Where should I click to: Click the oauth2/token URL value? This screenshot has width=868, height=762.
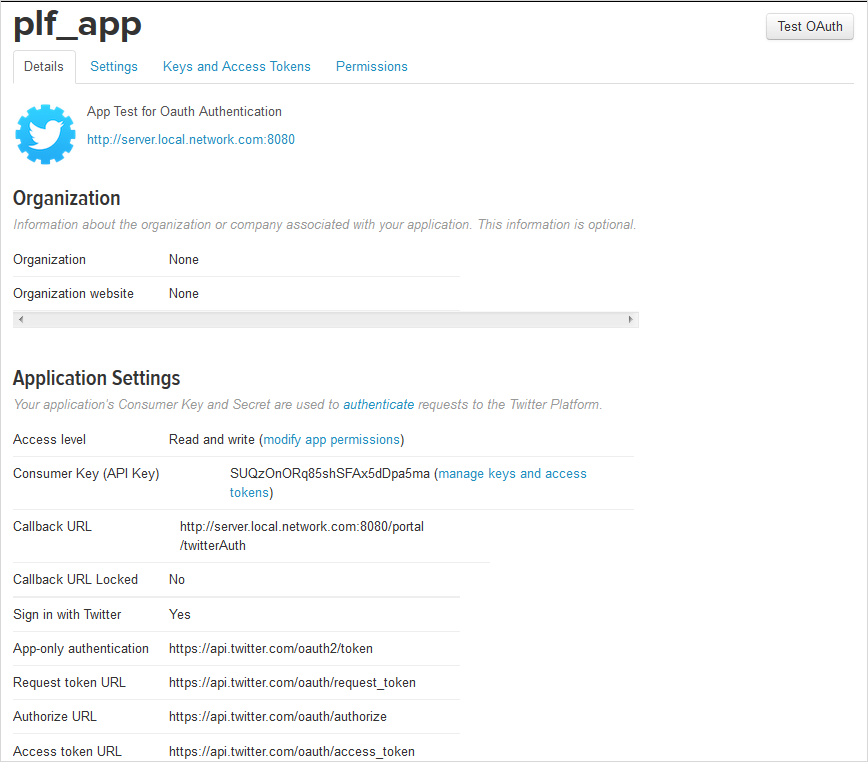click(271, 649)
